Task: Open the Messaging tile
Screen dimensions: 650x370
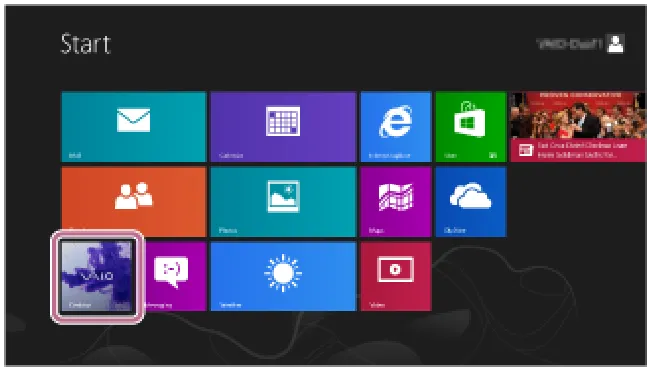Action: click(x=176, y=276)
